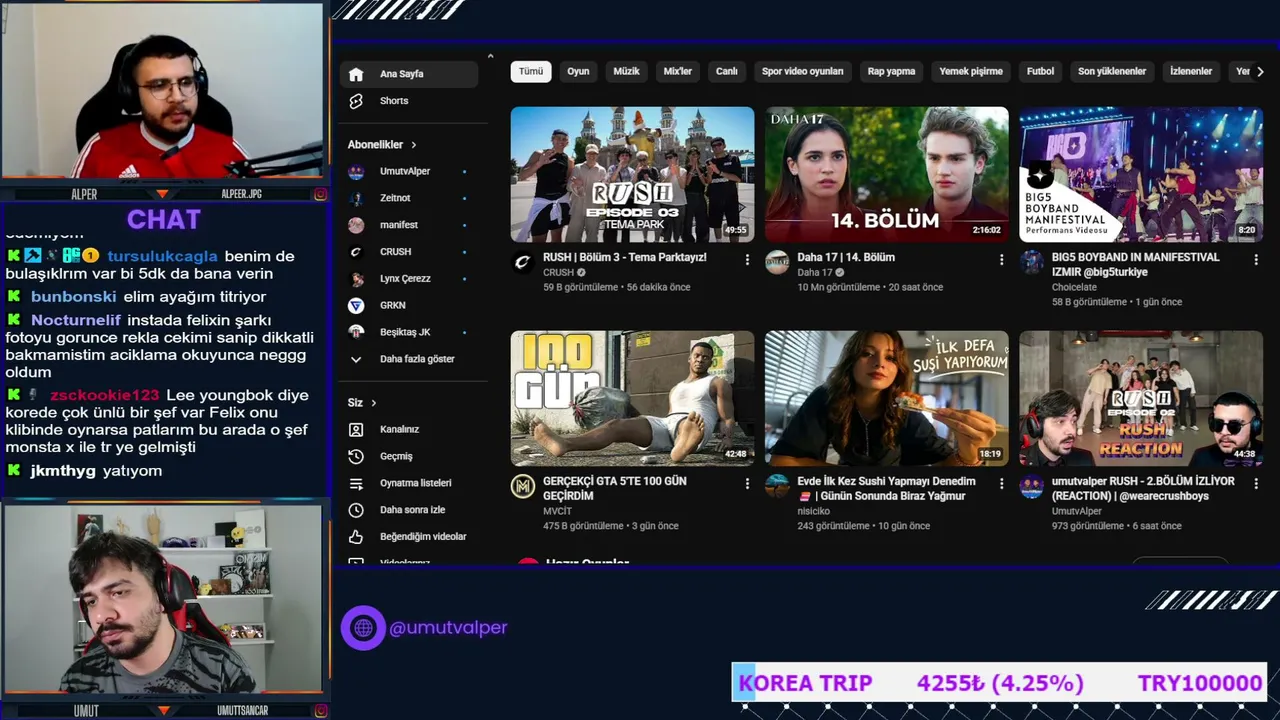1280x720 pixels.
Task: Open Lynx Çerezz avatar in subscriptions
Action: pos(356,278)
